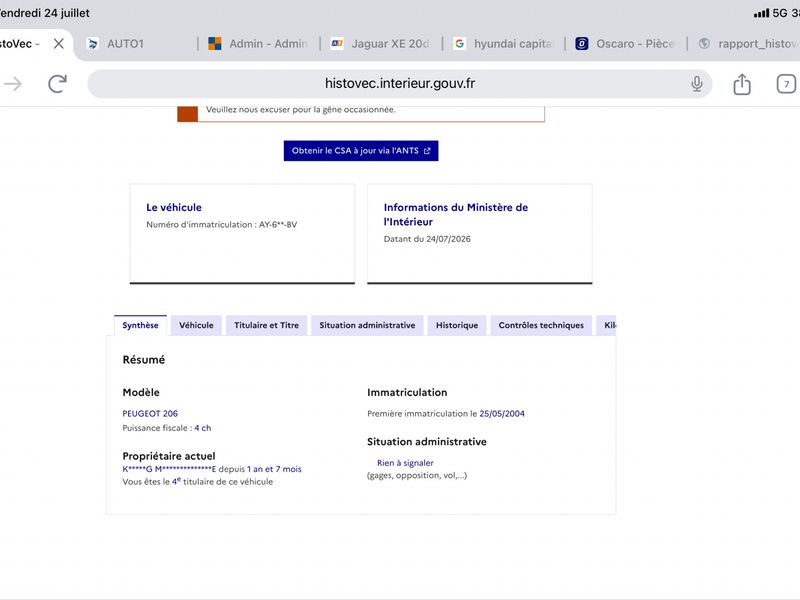Focus the histovec.interieur.gouv.fr address bar
Image resolution: width=800 pixels, height=600 pixels.
399,84
